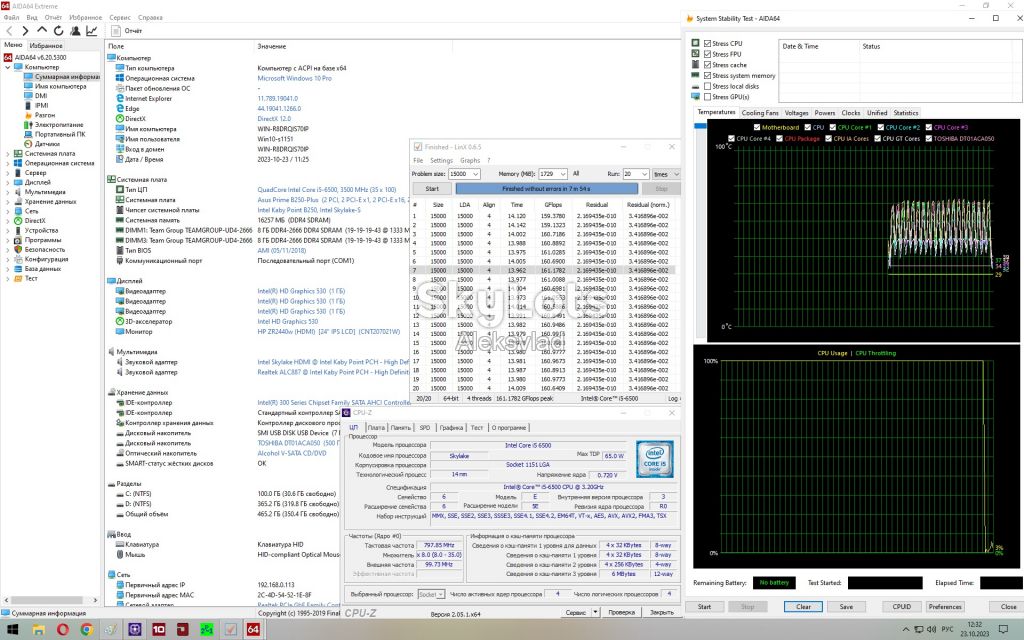Expand the Сервер tree node
This screenshot has height=640, width=1024.
[8, 172]
